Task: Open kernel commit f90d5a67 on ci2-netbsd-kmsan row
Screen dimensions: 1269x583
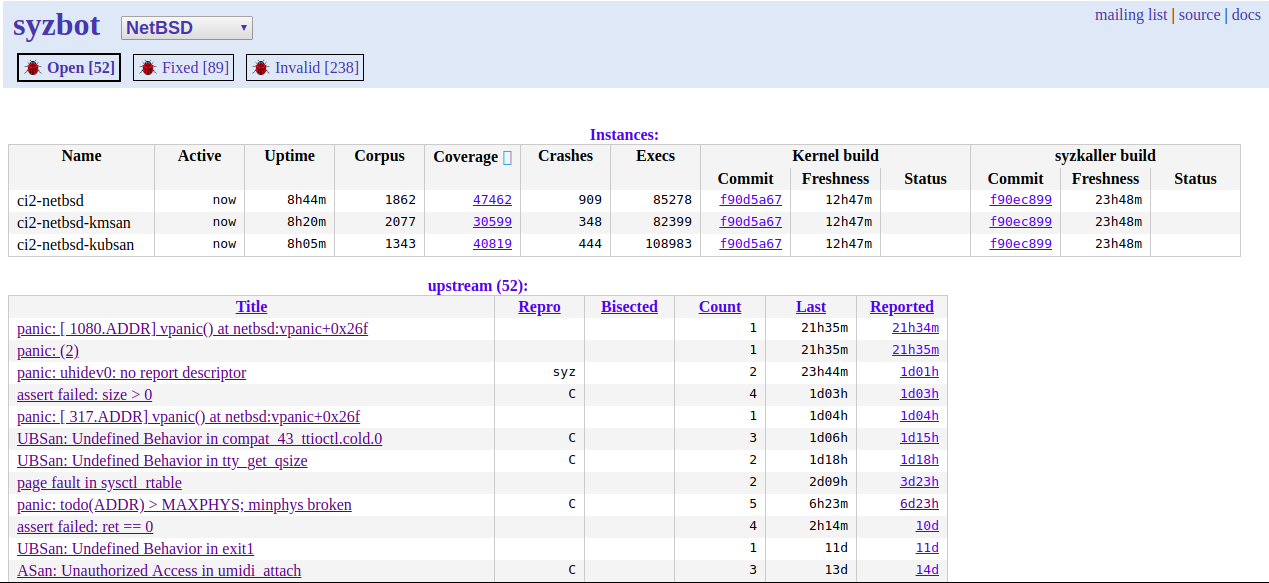Action: pyautogui.click(x=751, y=222)
